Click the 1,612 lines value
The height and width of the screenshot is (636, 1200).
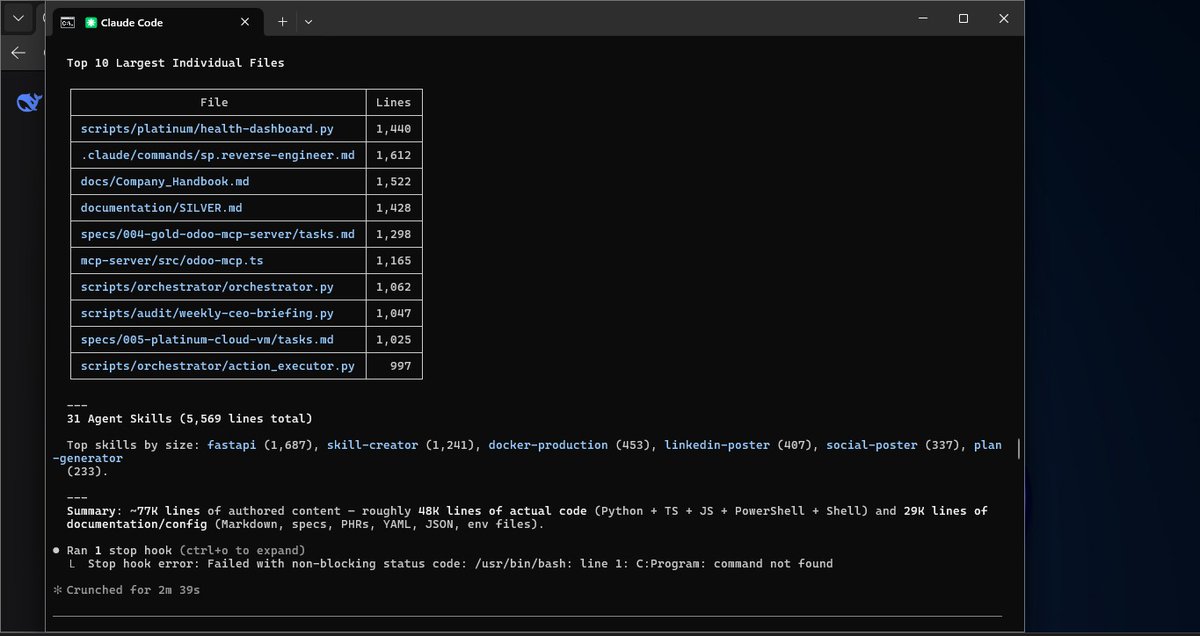pos(393,155)
